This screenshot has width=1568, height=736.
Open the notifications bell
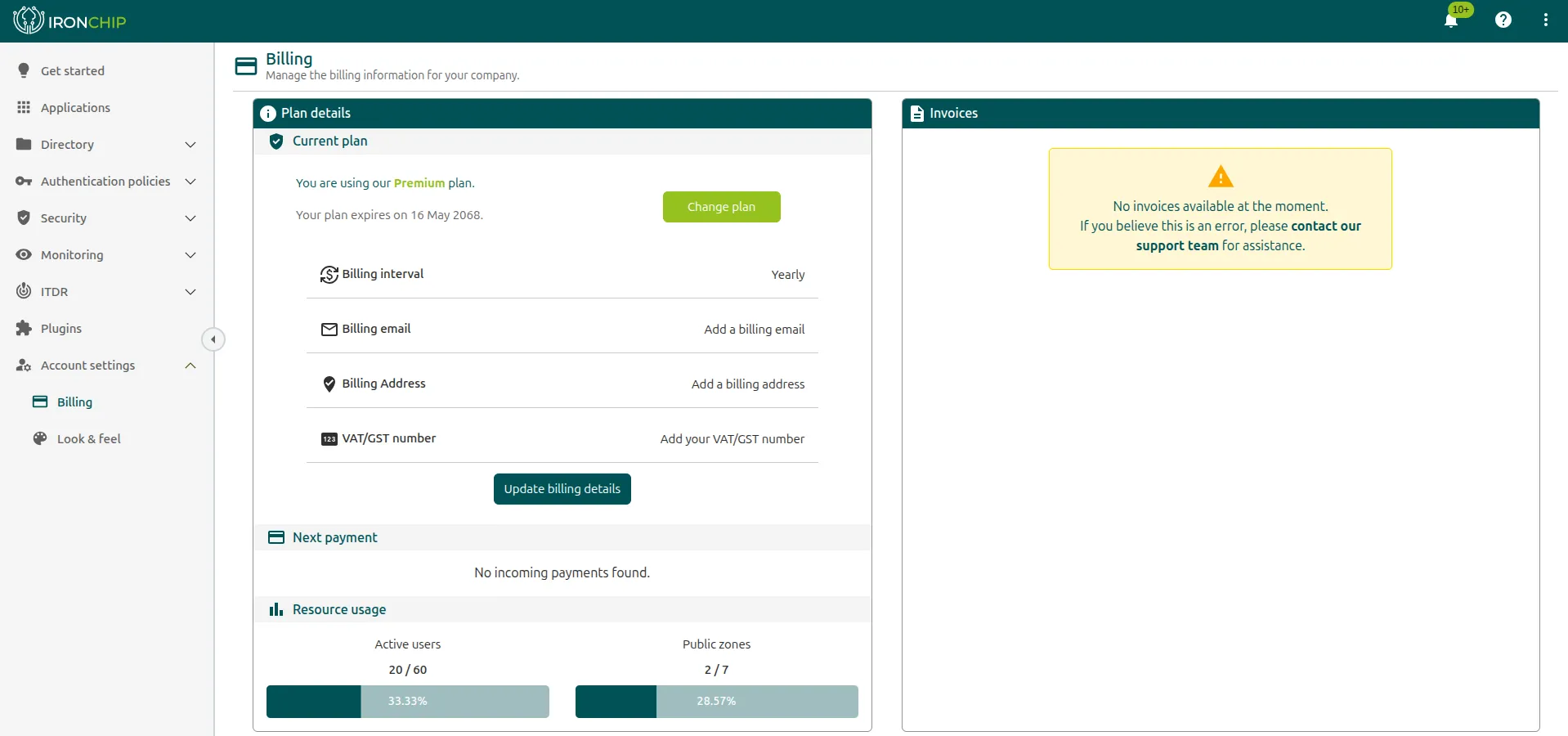click(x=1451, y=20)
